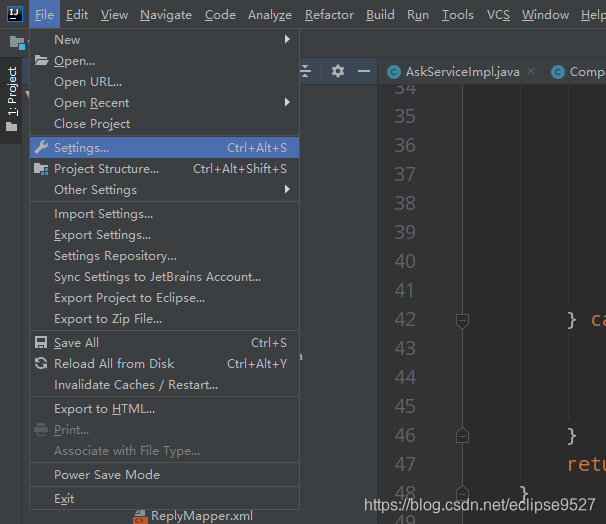This screenshot has height=524, width=606.
Task: Open the Analyze menu
Action: pos(270,15)
